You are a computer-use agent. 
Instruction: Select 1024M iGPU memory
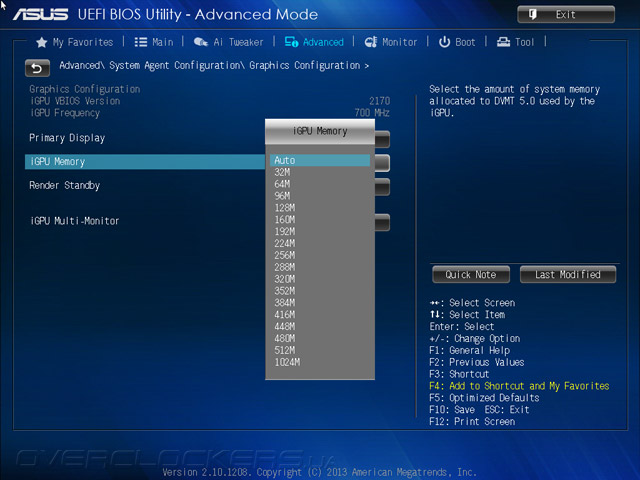pyautogui.click(x=287, y=362)
